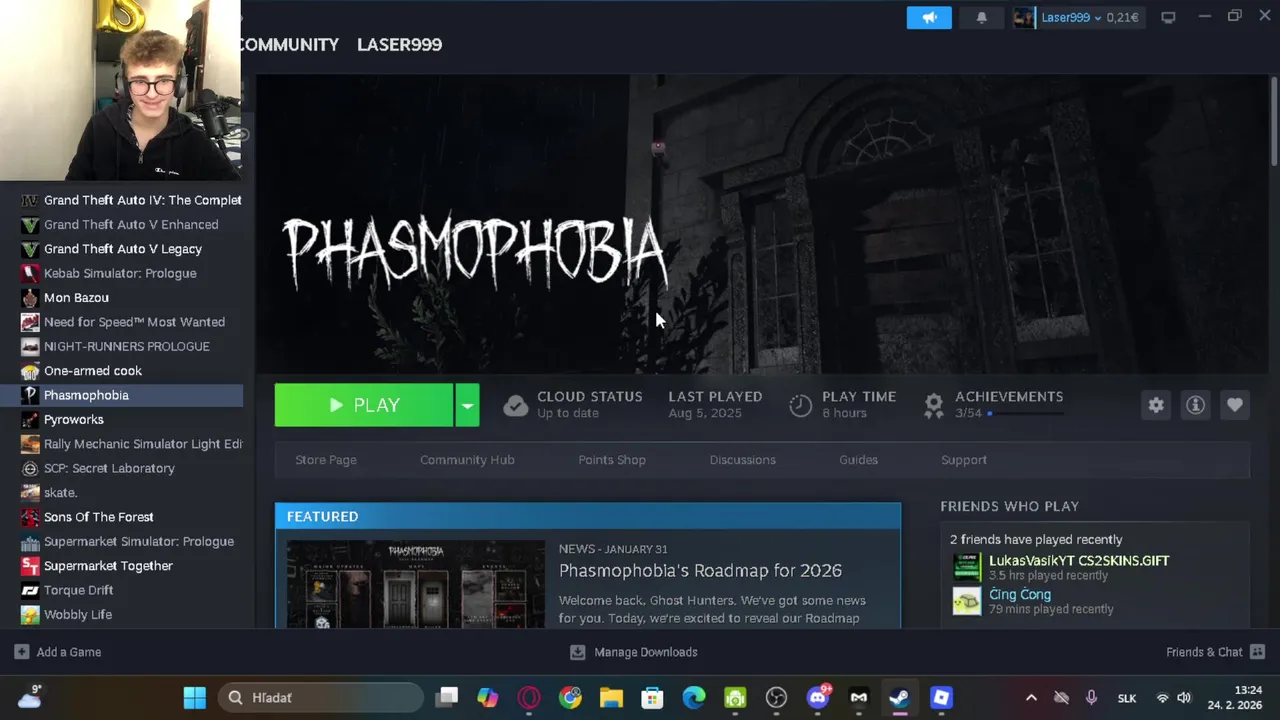Select Torque Drift in the library
This screenshot has width=1280, height=720.
click(x=78, y=590)
